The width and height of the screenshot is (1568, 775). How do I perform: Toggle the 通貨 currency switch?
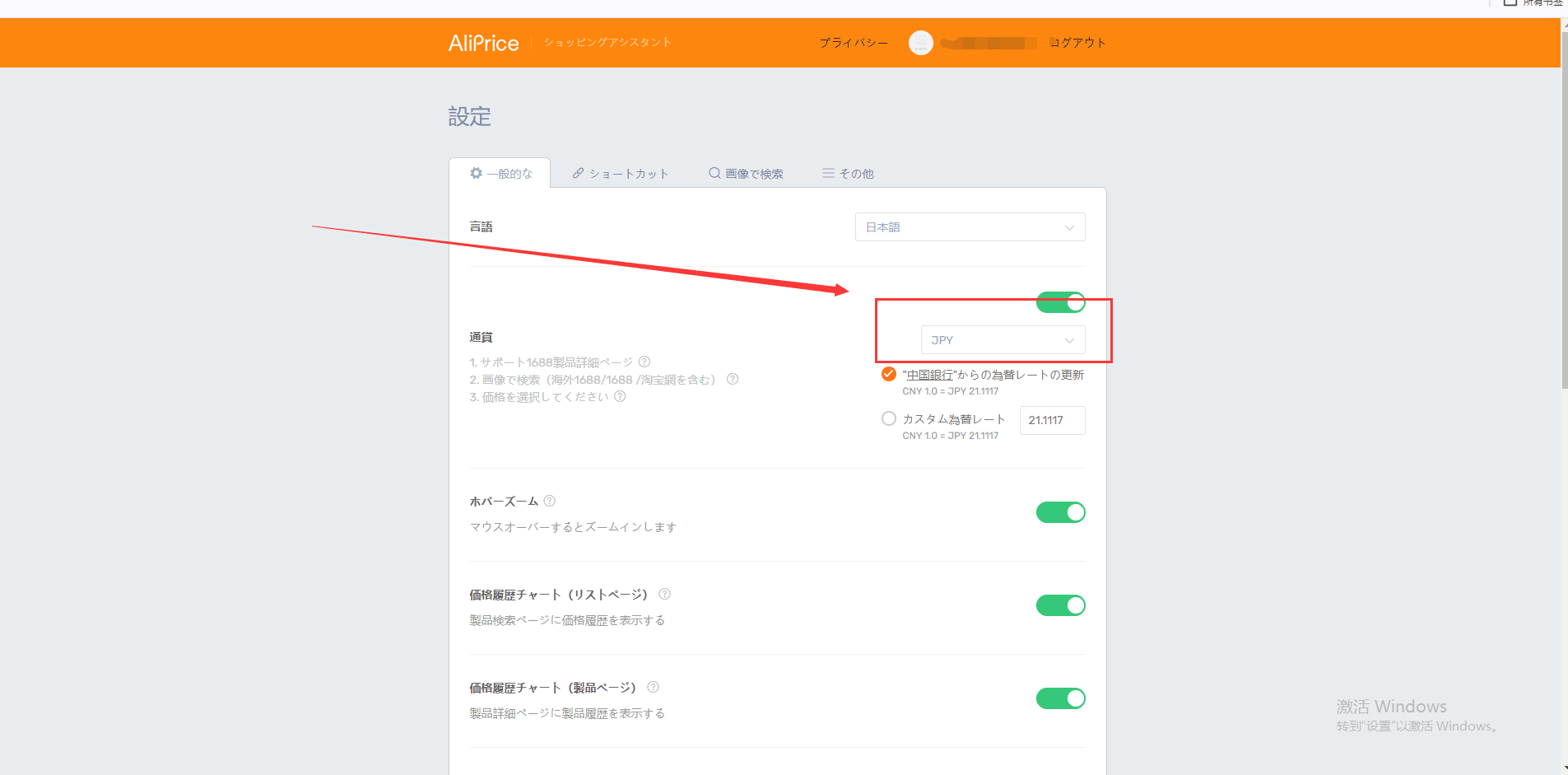1060,302
